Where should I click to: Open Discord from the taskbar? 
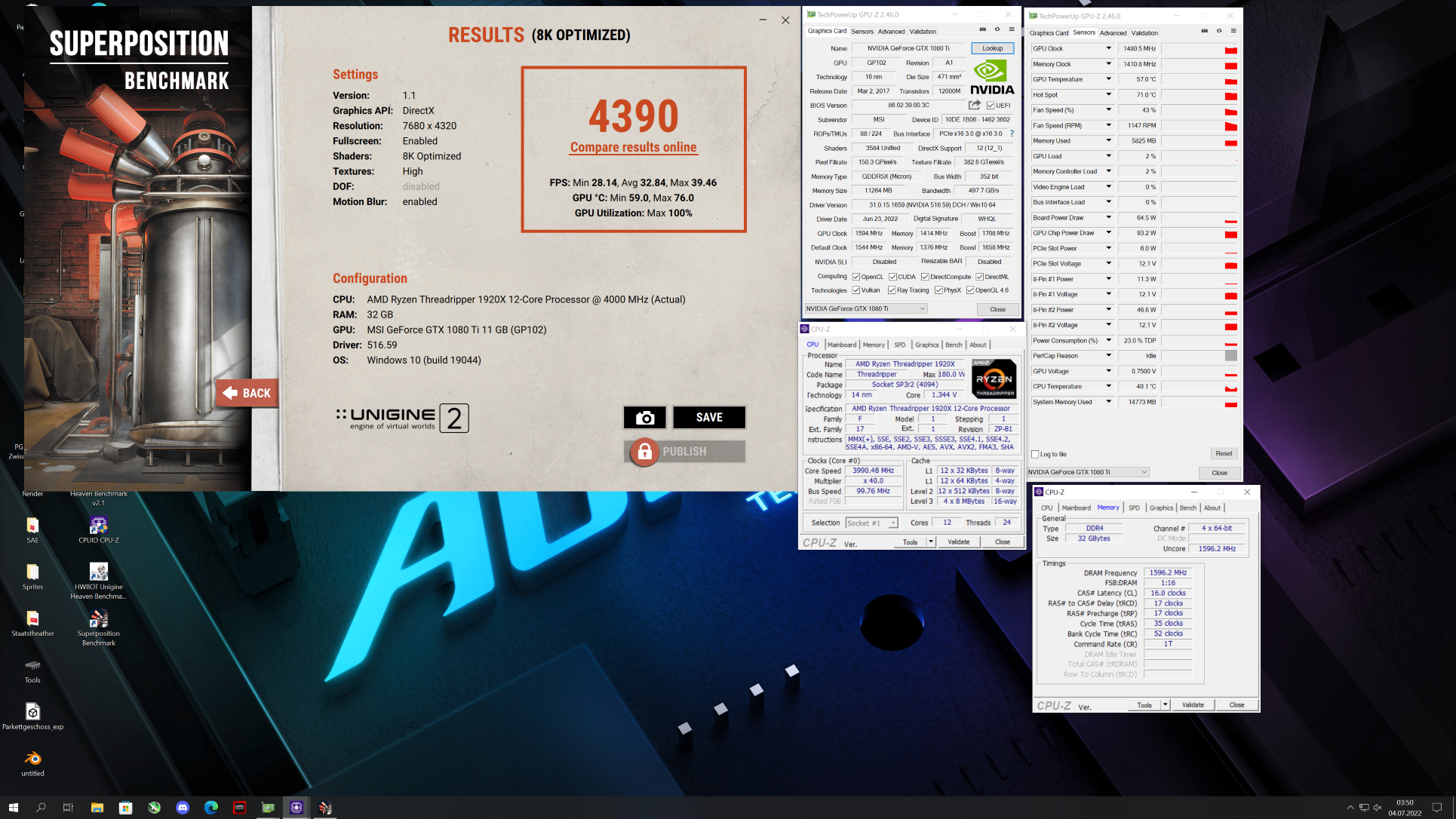point(182,807)
